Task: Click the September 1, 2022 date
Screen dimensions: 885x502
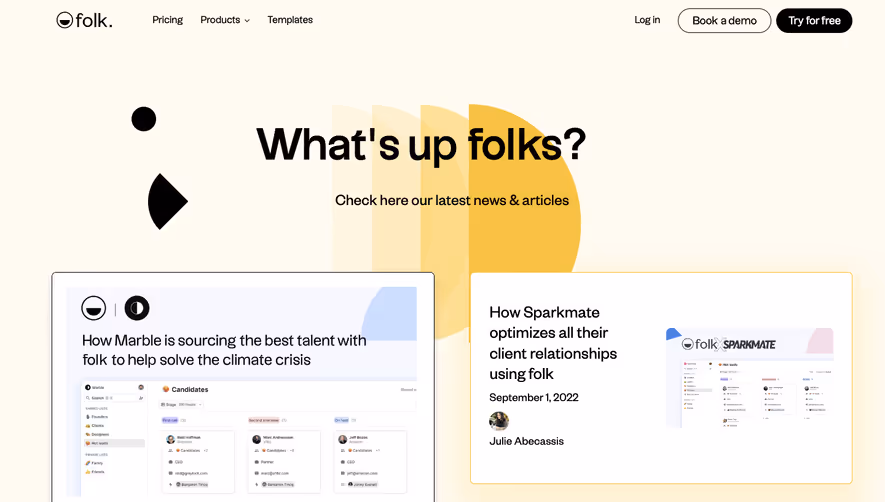Action: 533,397
